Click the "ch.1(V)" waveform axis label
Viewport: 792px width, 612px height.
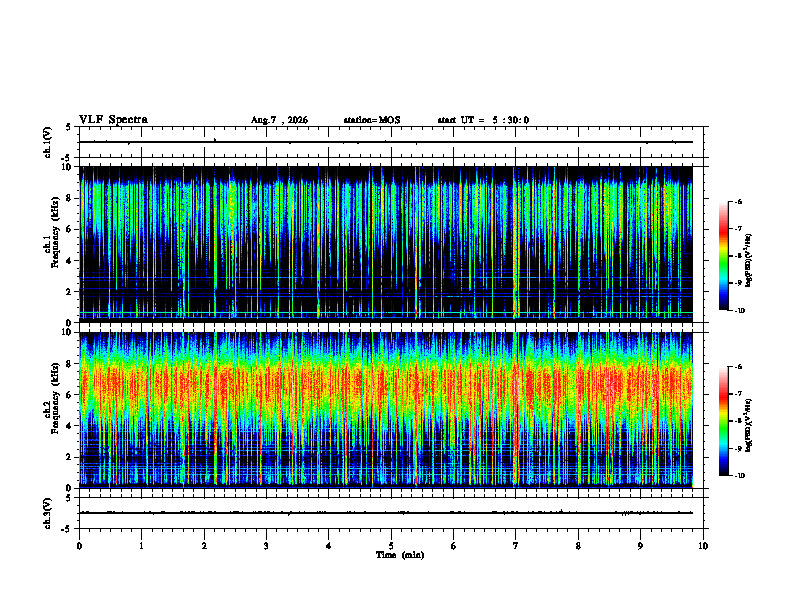(x=48, y=142)
